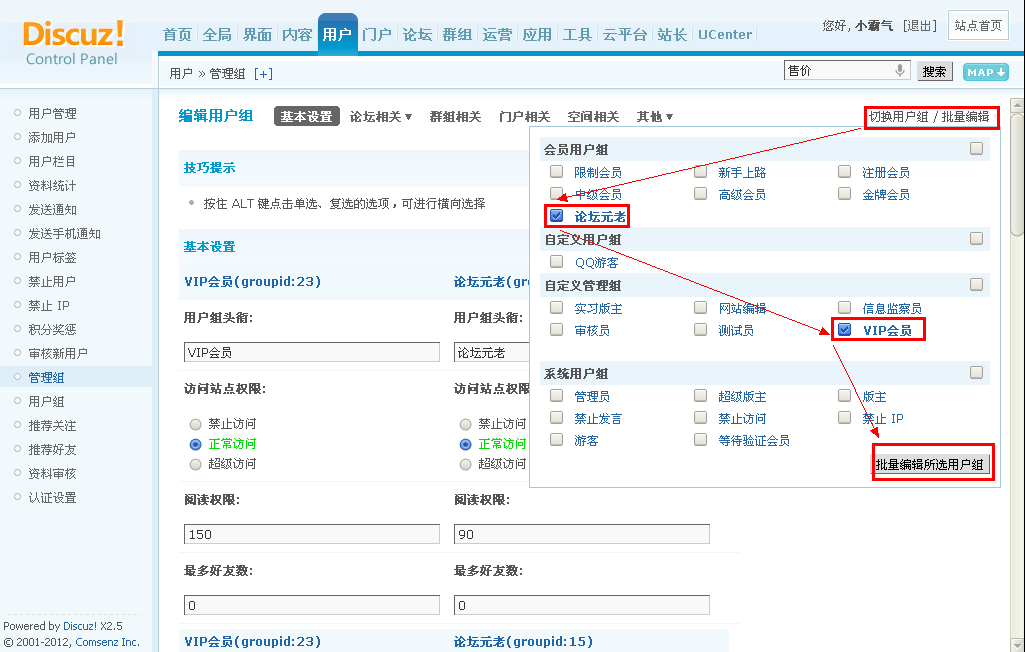
Task: Select 超级访问 radio for VIP会员
Action: [195, 464]
